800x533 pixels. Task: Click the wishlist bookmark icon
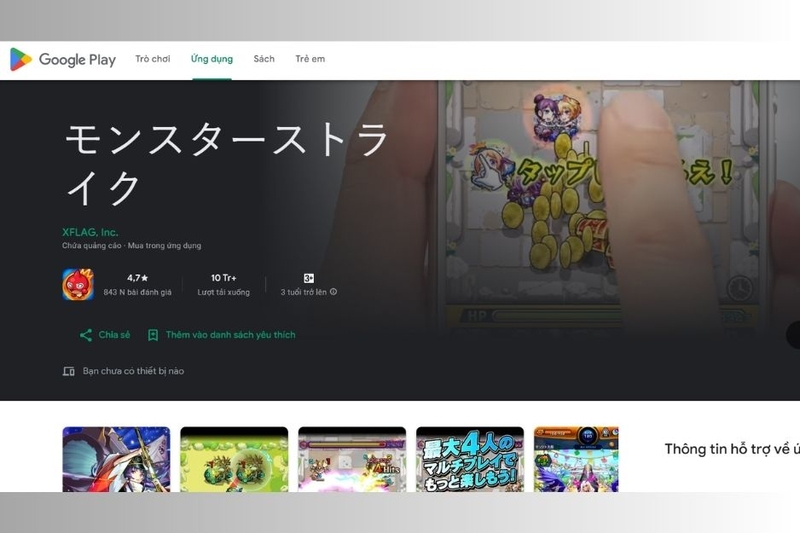click(153, 335)
